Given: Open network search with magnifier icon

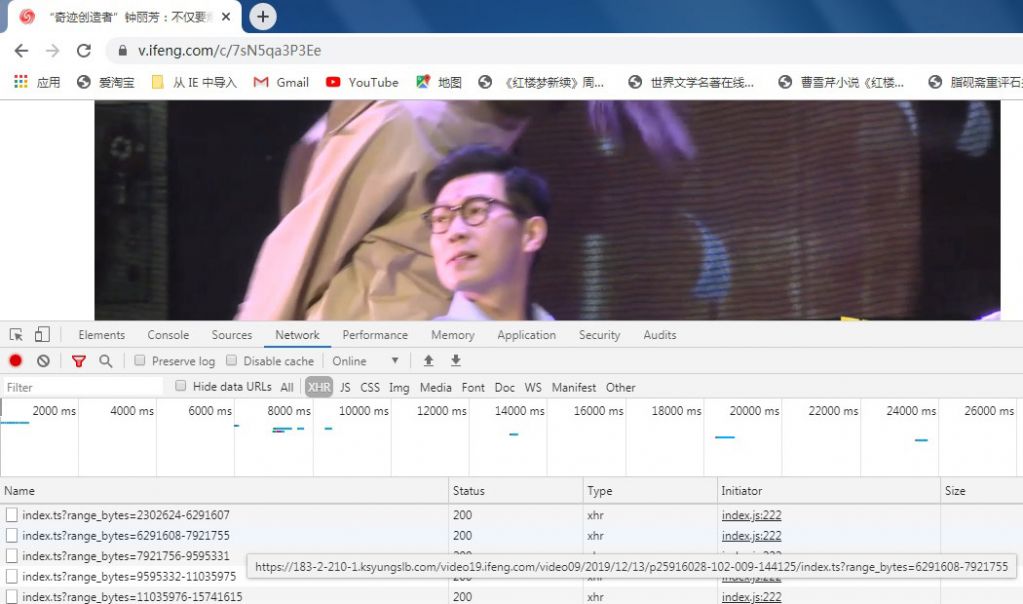Looking at the screenshot, I should click(105, 361).
